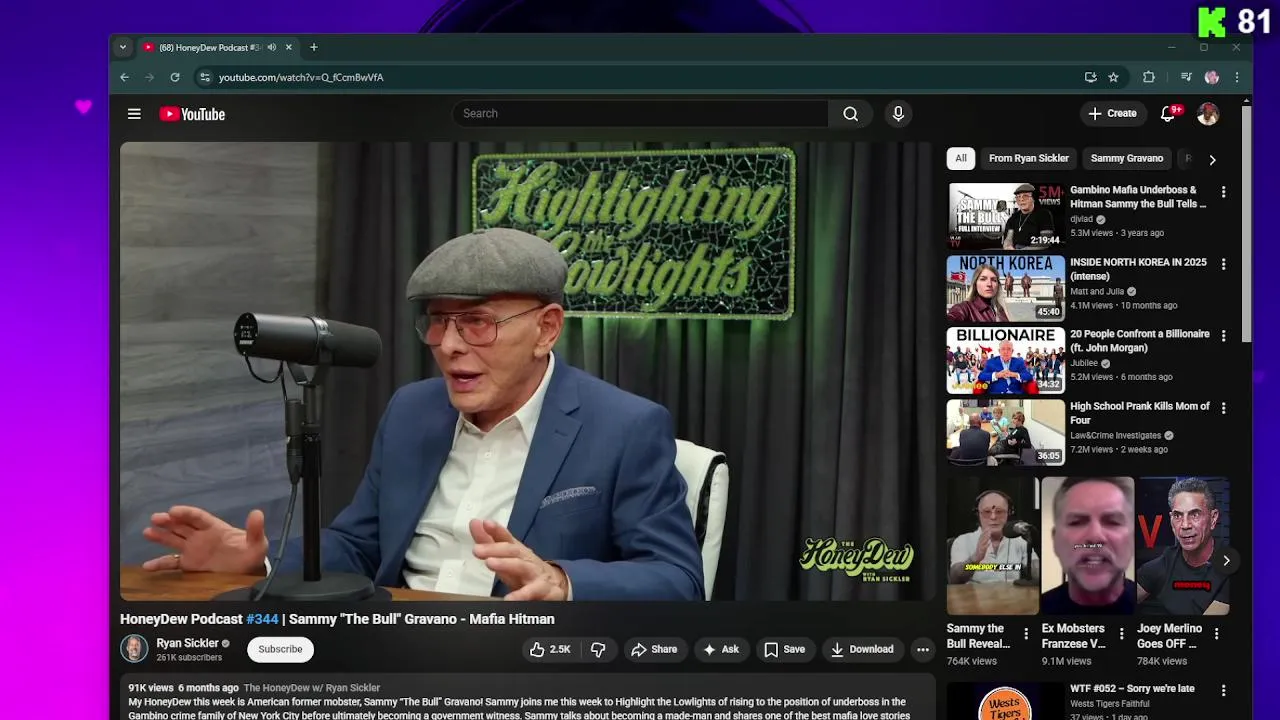Open a new browser tab

314,47
